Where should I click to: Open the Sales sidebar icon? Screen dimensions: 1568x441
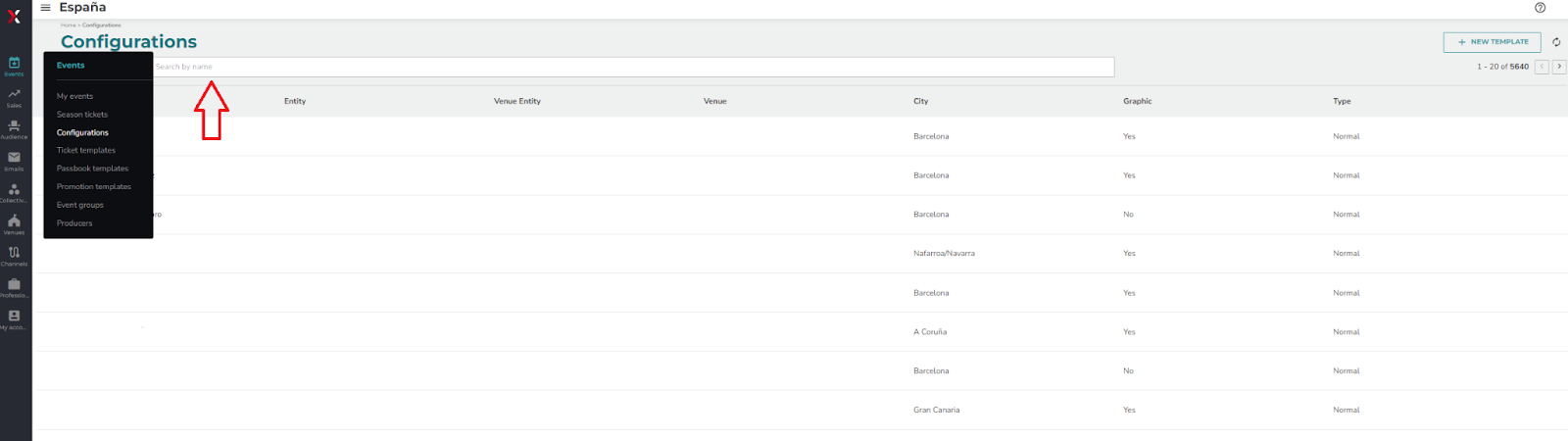click(14, 98)
